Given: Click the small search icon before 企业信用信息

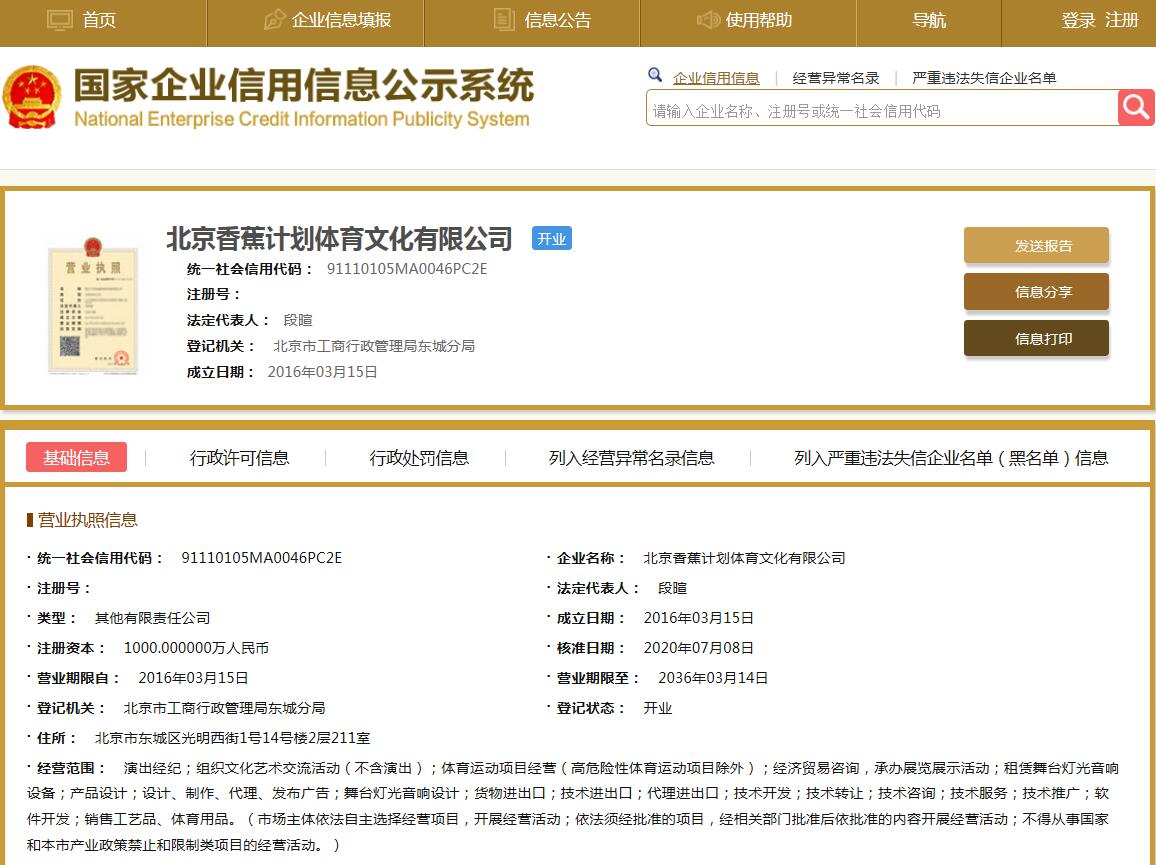Looking at the screenshot, I should pyautogui.click(x=655, y=74).
